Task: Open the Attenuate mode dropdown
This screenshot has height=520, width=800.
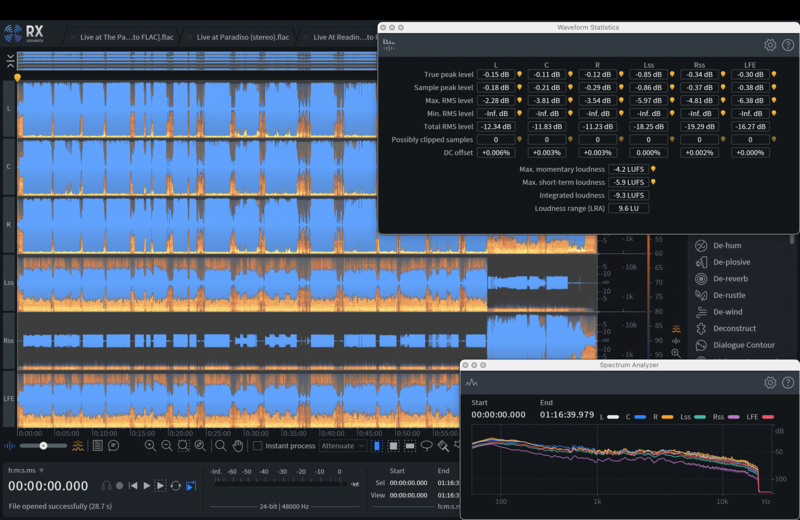Action: coord(344,446)
